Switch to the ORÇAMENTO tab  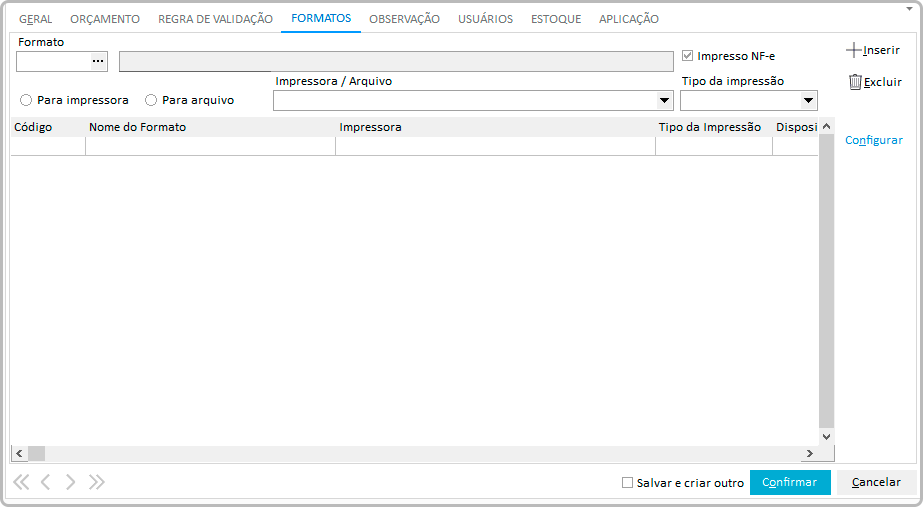[x=105, y=19]
